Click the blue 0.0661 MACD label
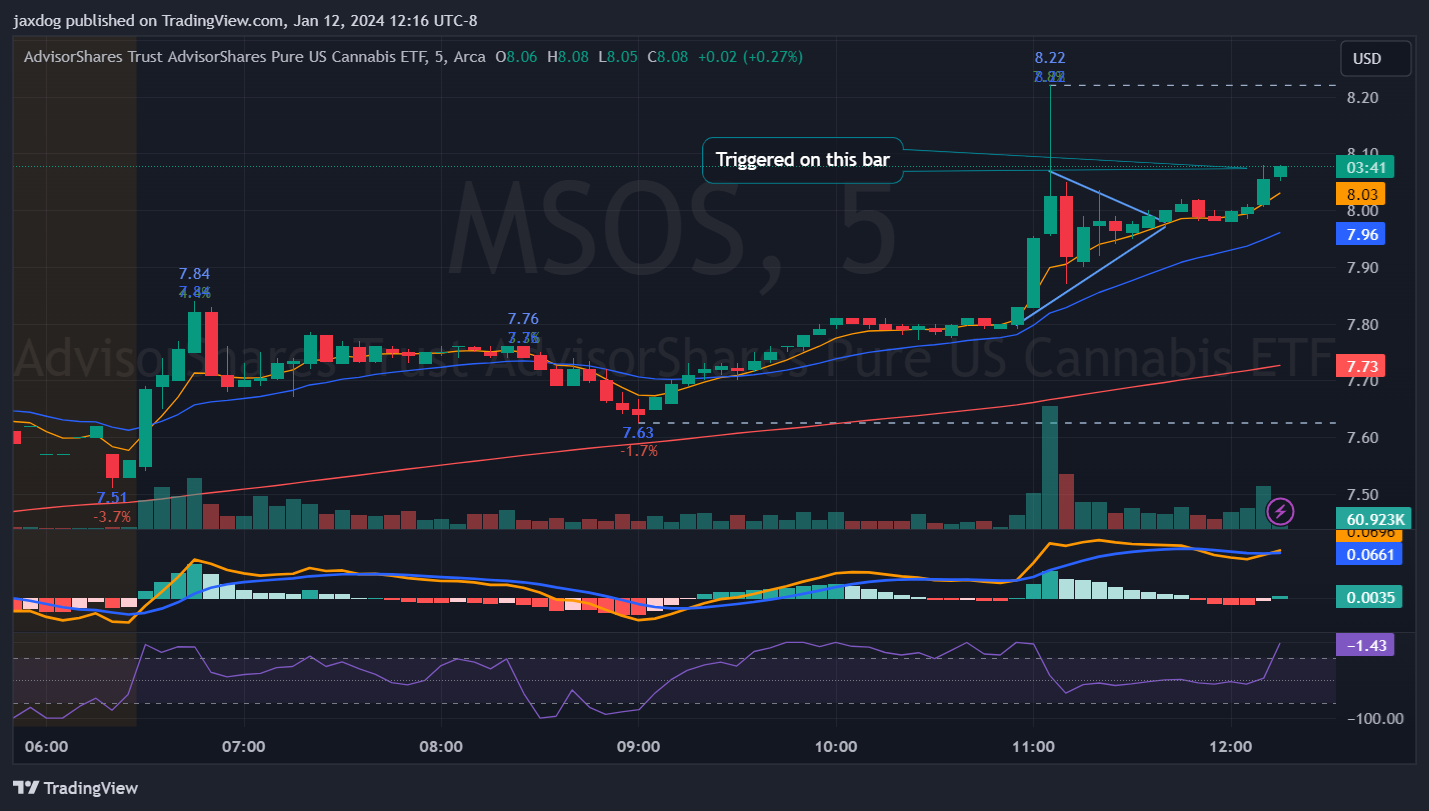1429x811 pixels. point(1368,553)
